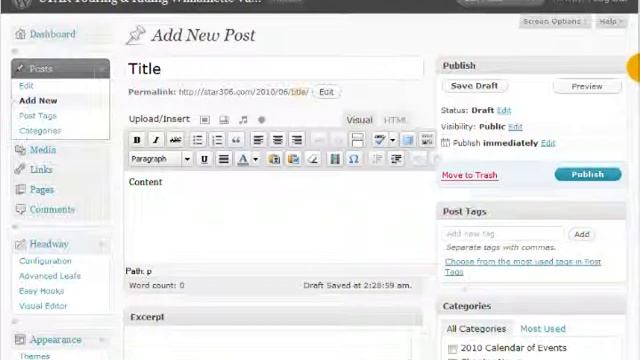The image size is (640, 360).
Task: Select the All Categories tab
Action: (x=476, y=329)
